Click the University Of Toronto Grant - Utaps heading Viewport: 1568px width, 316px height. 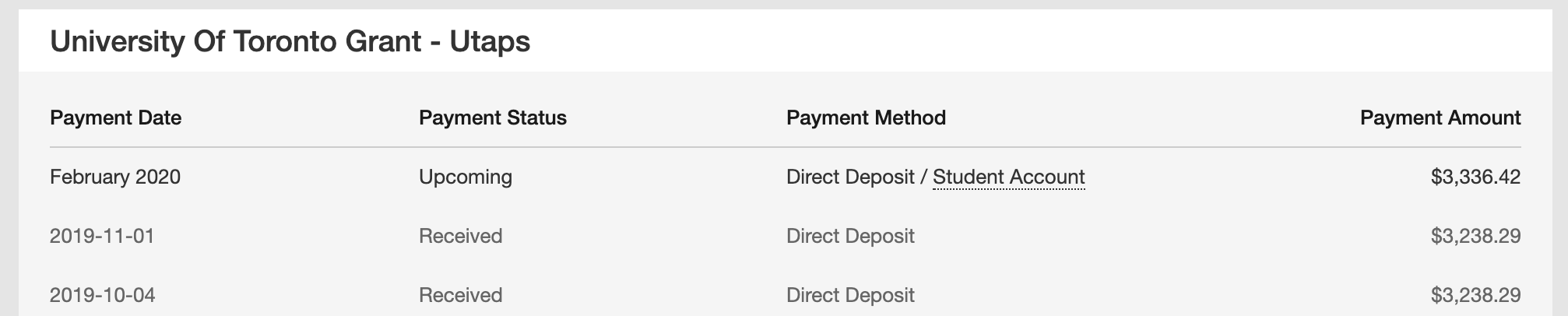[290, 40]
